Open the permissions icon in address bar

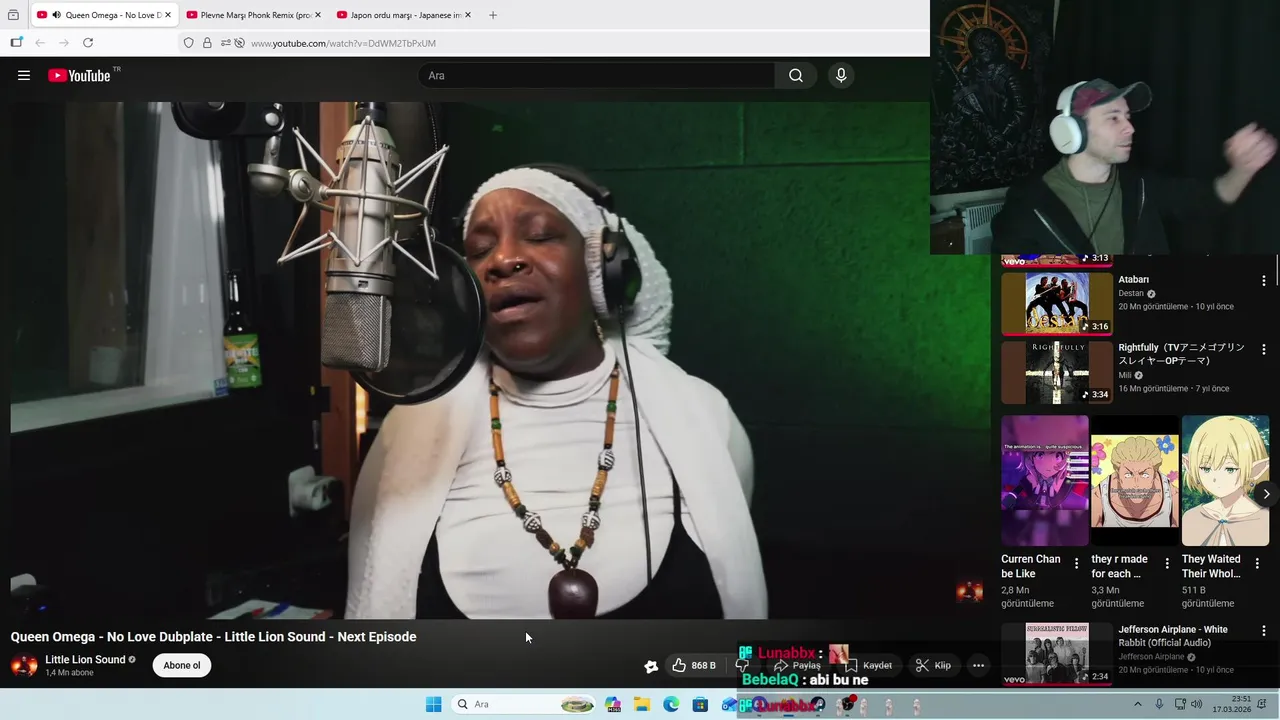(226, 43)
